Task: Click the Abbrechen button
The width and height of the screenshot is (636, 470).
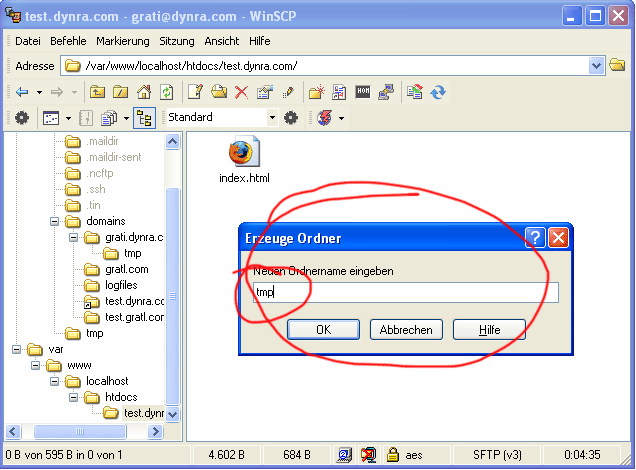Action: click(x=406, y=329)
